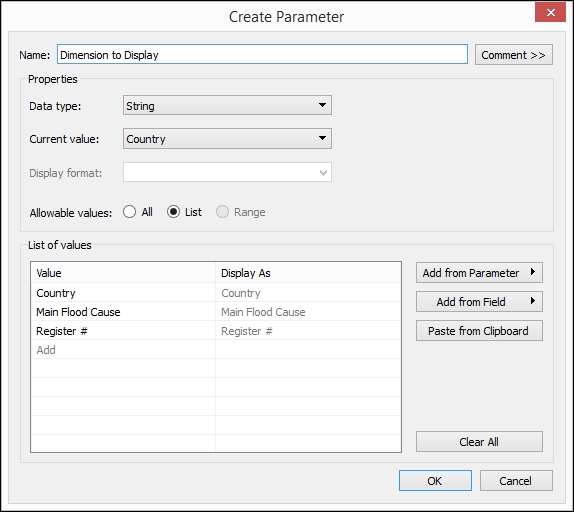The image size is (574, 512).
Task: Click Paste from Clipboard button
Action: [479, 331]
